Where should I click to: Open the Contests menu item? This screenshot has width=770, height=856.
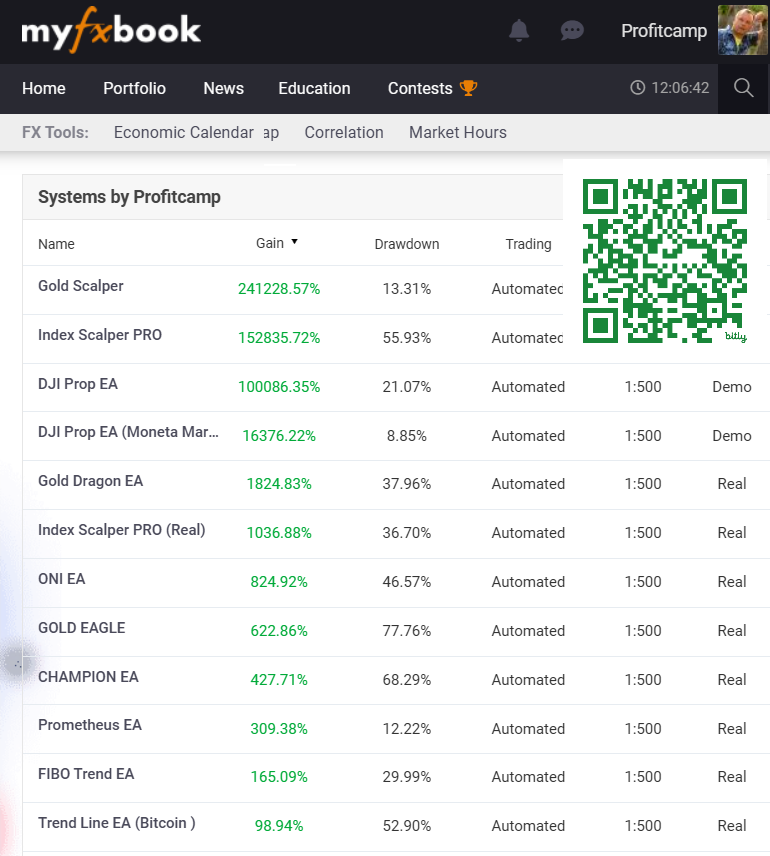420,88
